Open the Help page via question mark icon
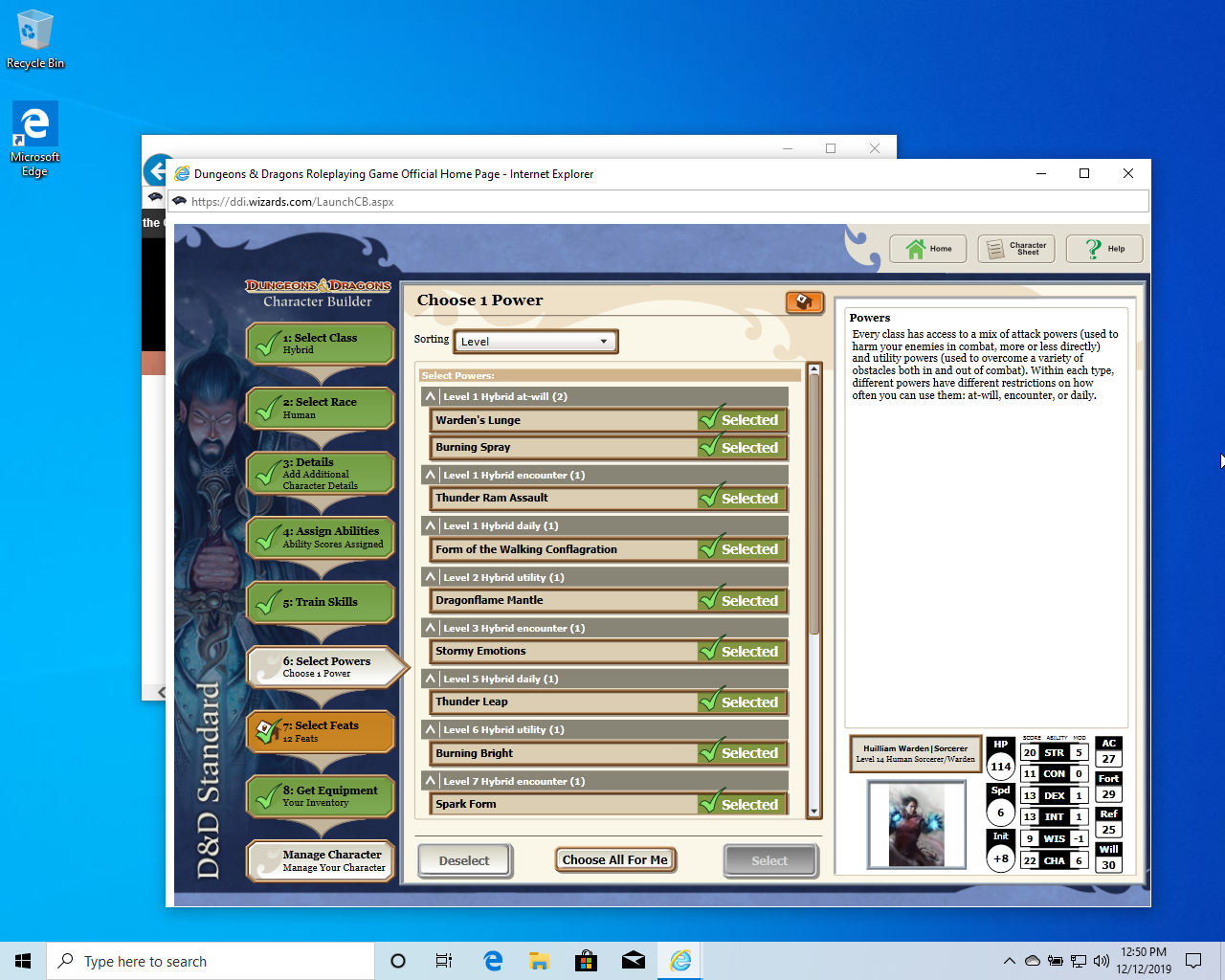 (x=1103, y=248)
